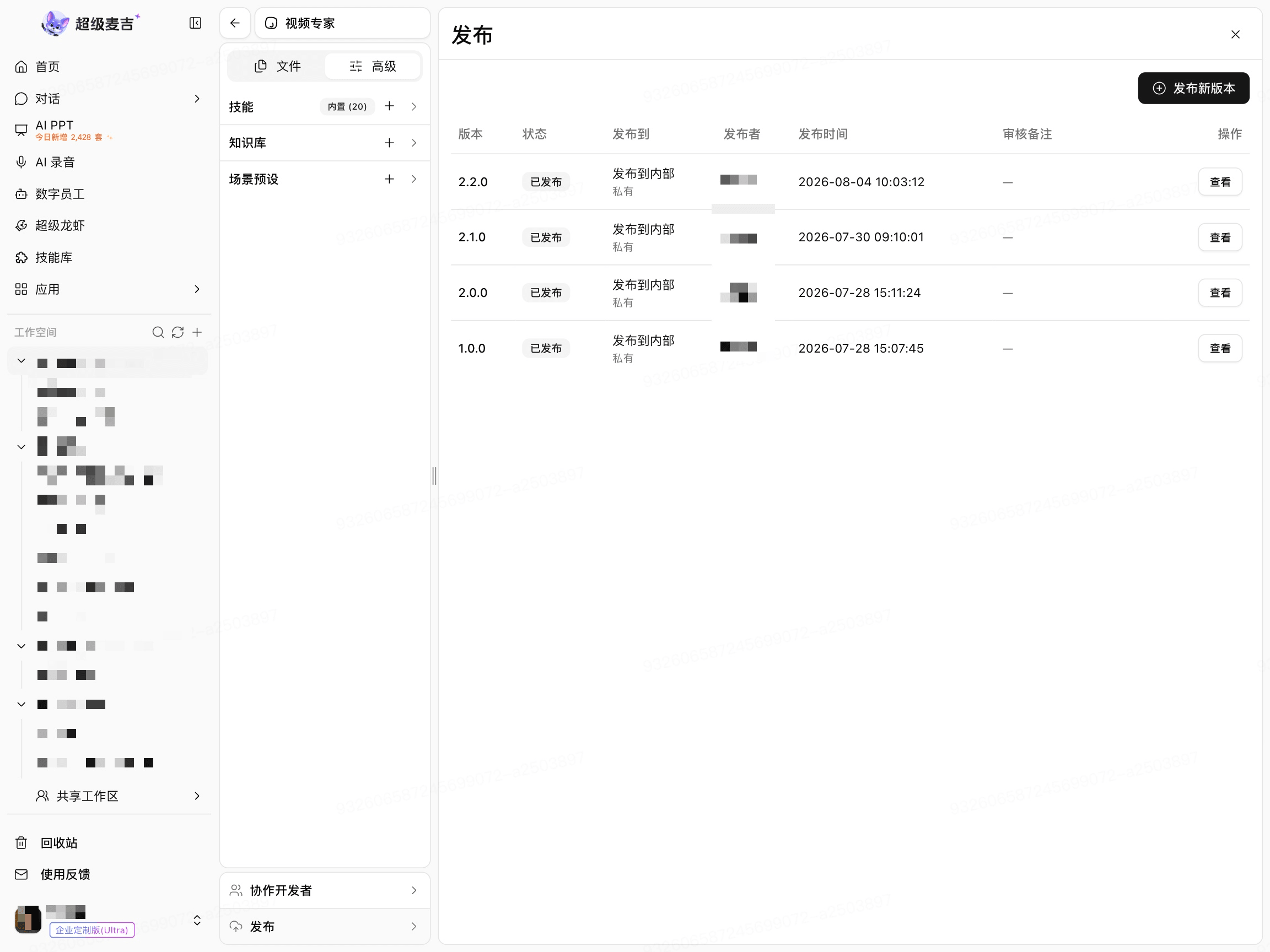Click the panel resize handle divider

[434, 475]
